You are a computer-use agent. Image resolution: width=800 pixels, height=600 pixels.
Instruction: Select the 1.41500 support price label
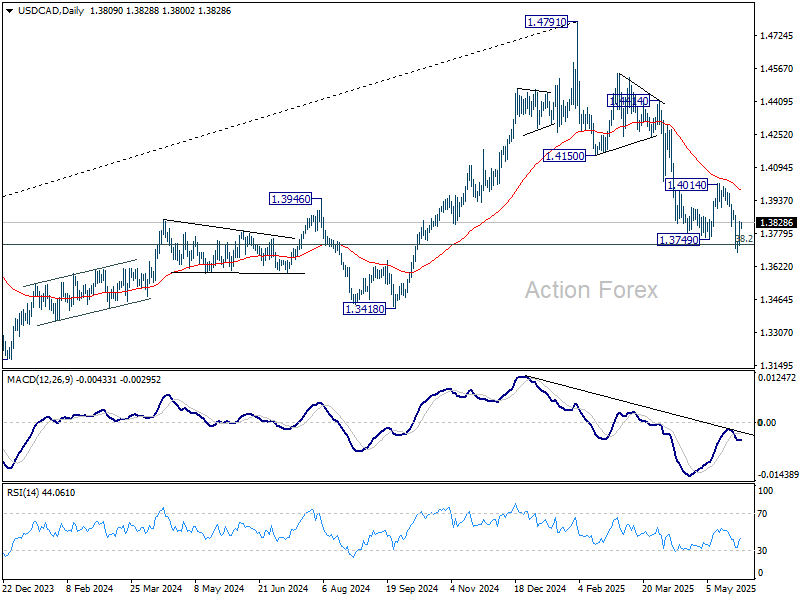point(565,156)
